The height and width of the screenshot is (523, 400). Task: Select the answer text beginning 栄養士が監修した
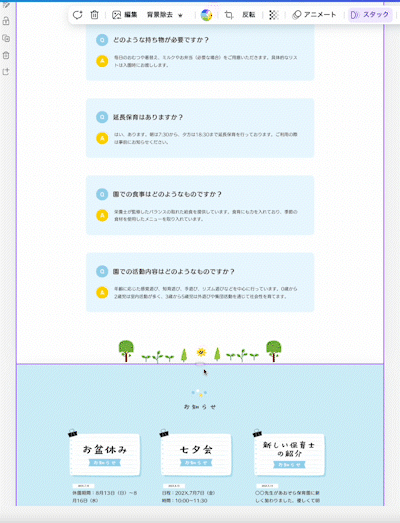click(x=206, y=215)
